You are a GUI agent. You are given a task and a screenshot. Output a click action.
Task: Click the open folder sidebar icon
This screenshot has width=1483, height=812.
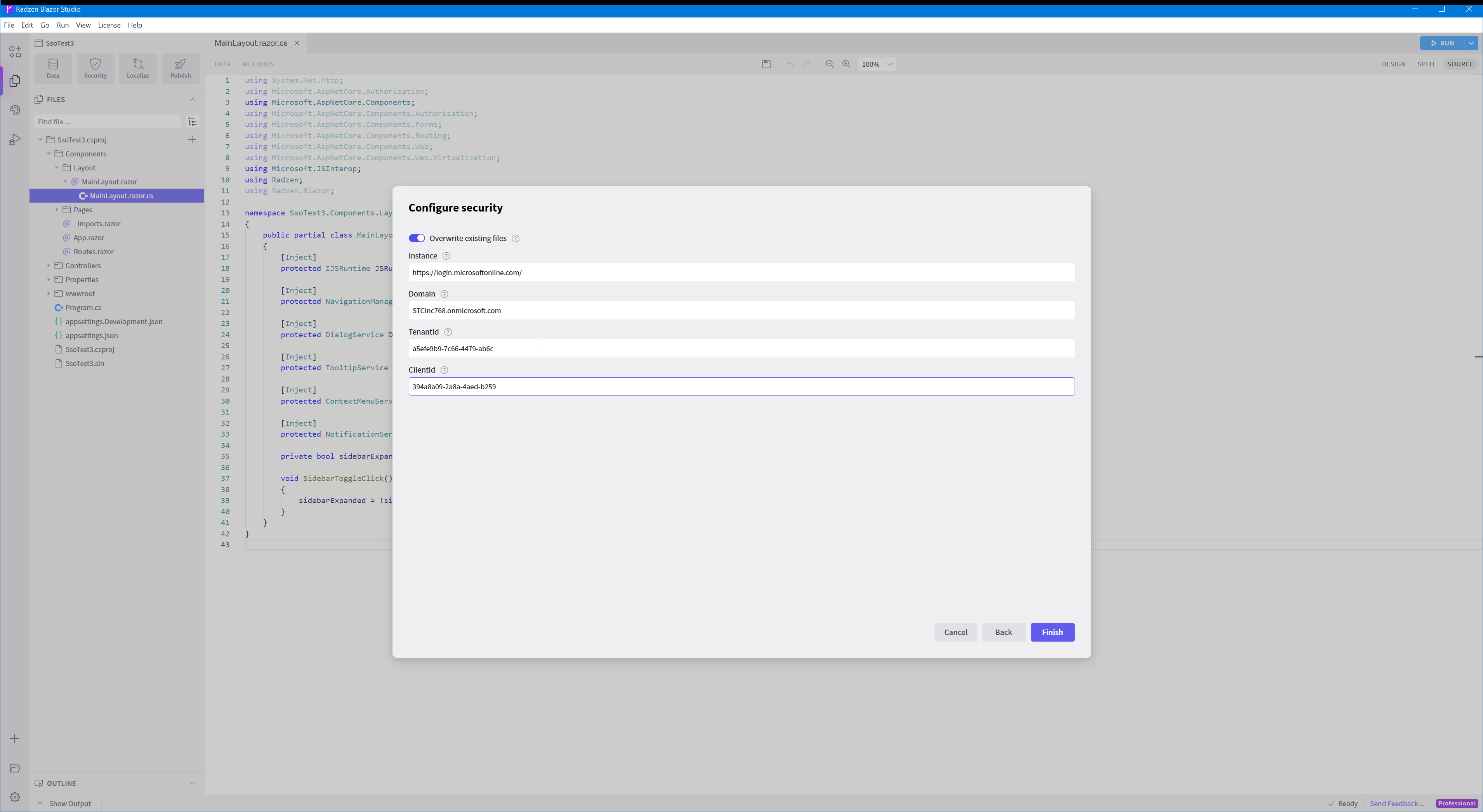pos(15,768)
